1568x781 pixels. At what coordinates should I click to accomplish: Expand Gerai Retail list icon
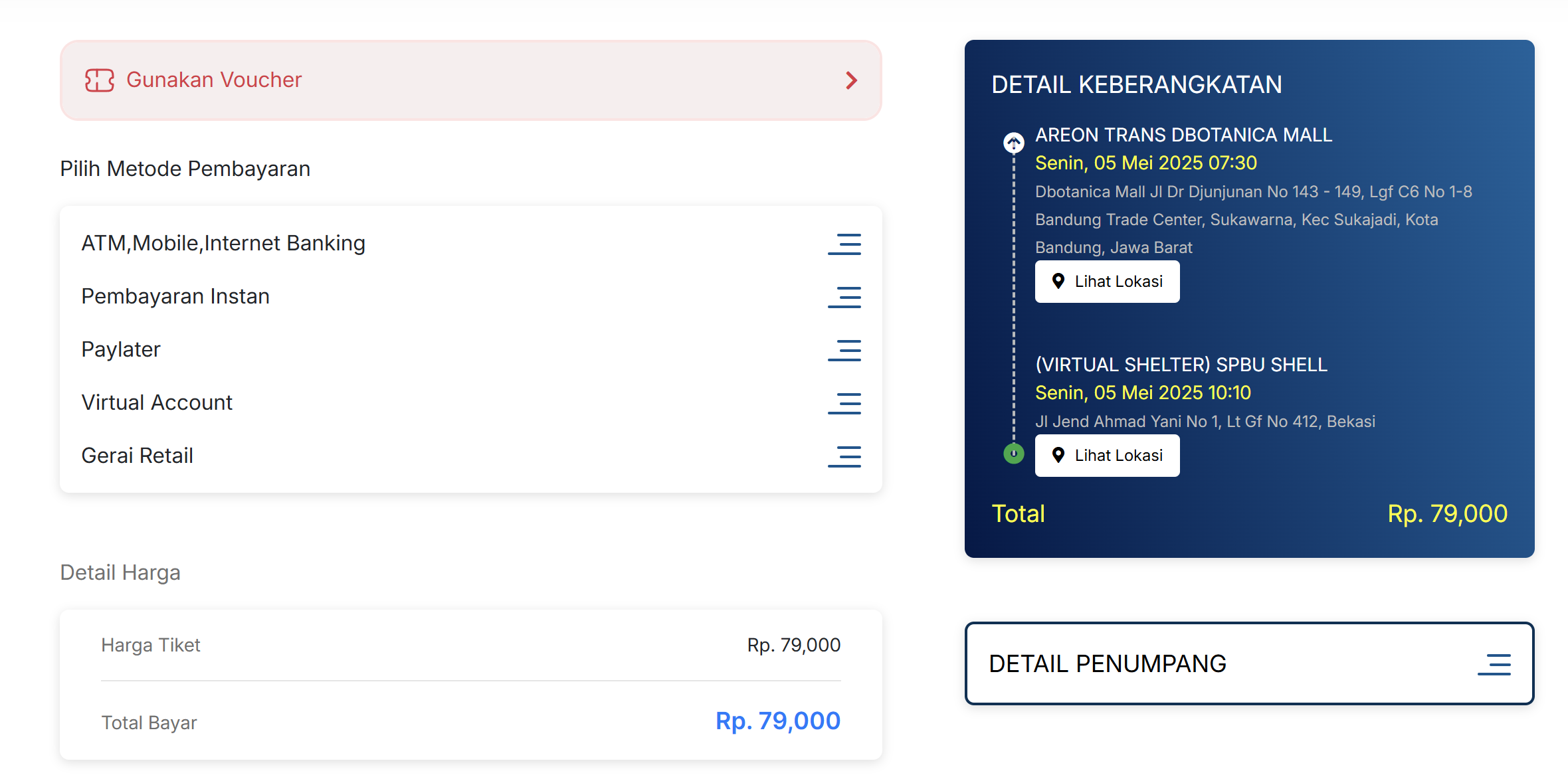coord(844,456)
